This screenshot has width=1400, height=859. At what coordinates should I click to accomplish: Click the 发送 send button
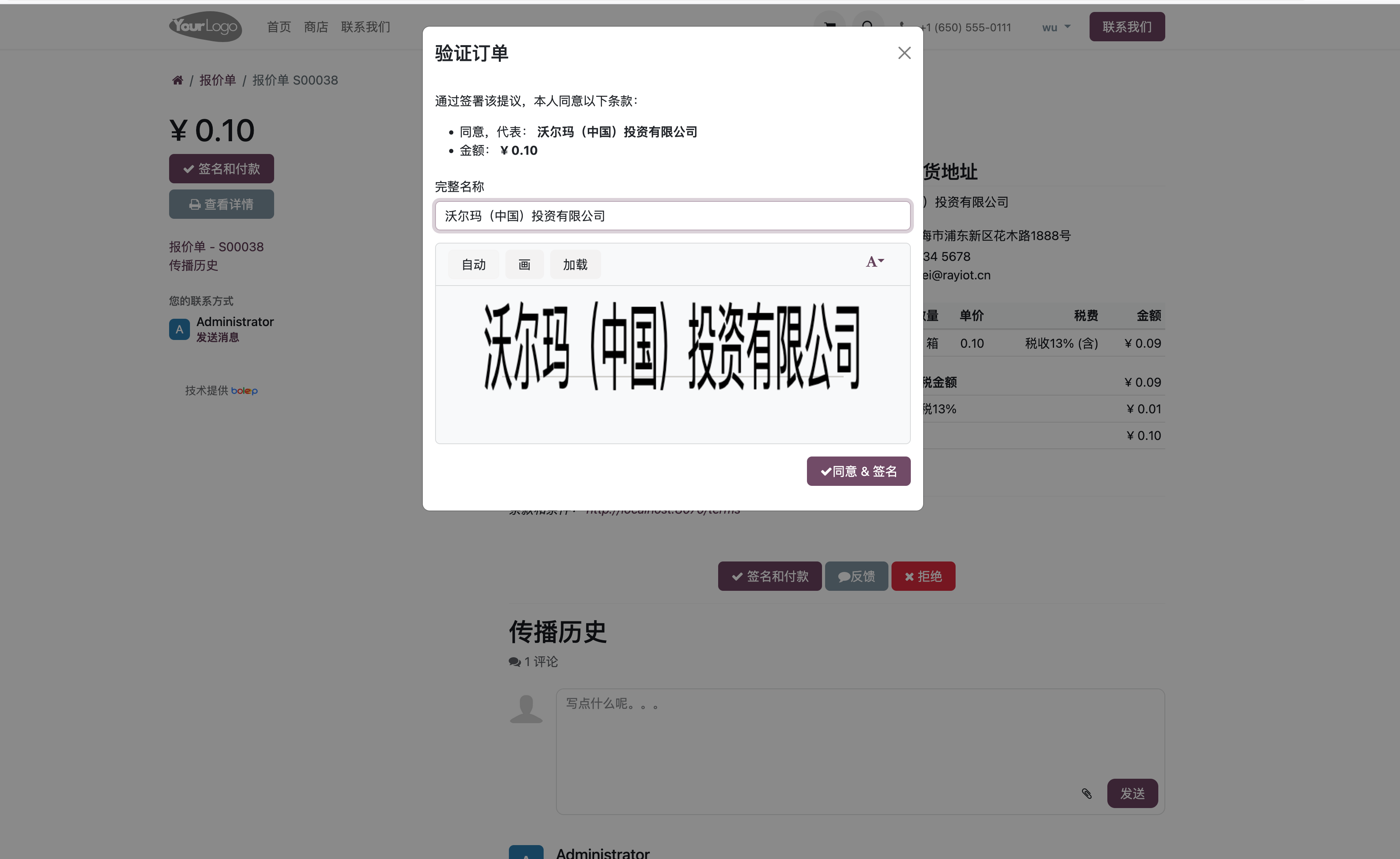(x=1132, y=793)
